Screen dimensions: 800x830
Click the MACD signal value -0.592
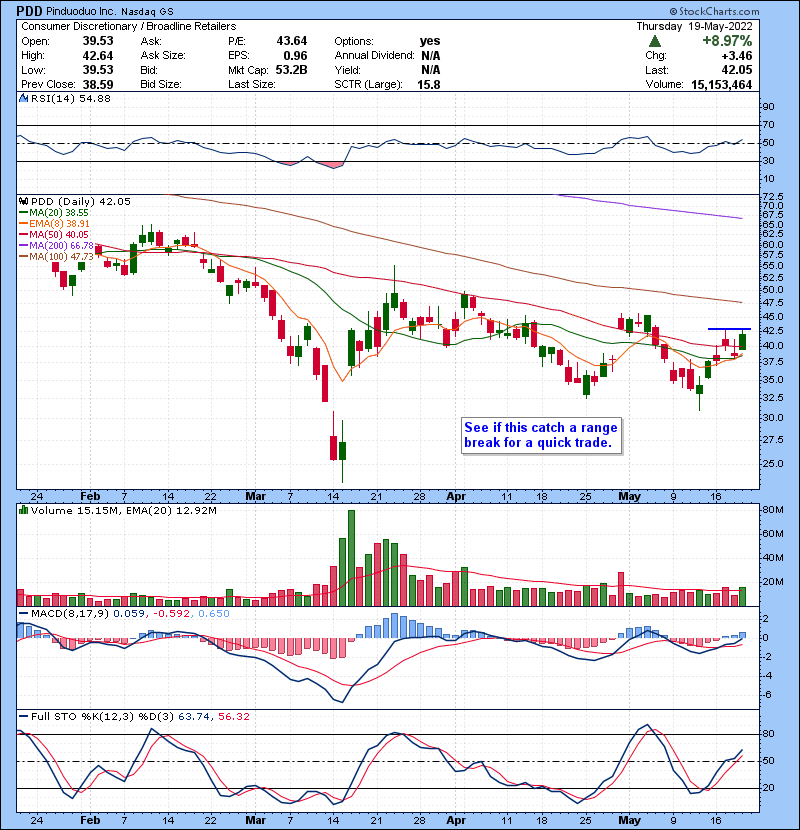pos(172,613)
